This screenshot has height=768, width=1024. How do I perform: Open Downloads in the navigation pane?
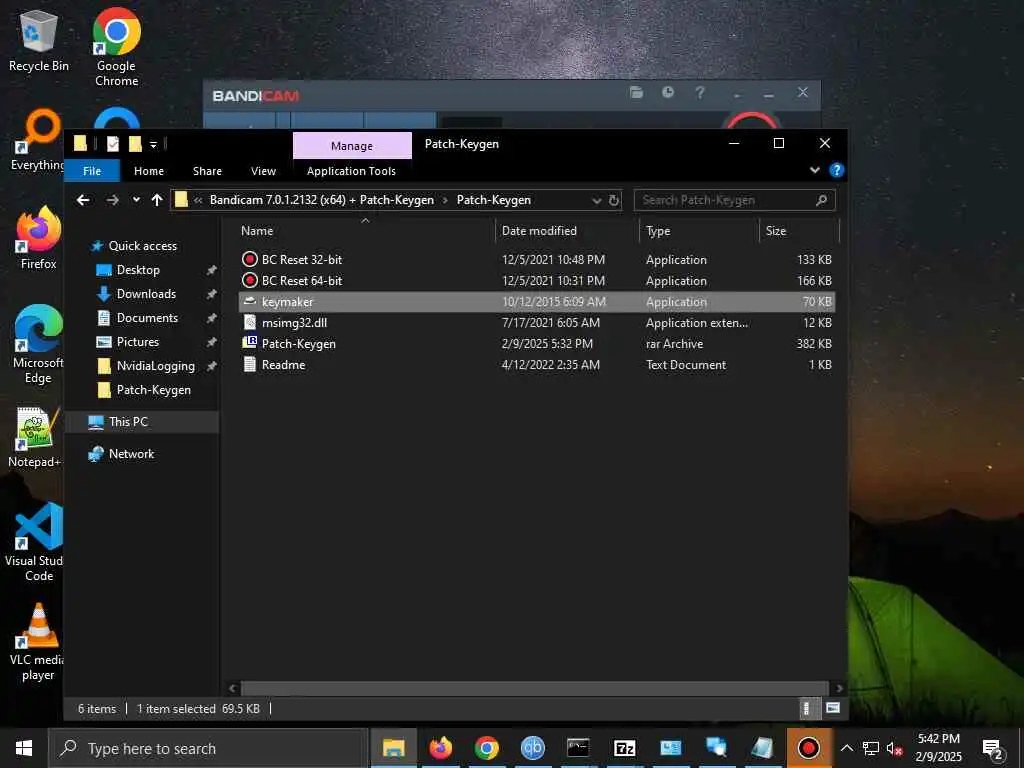pos(146,294)
